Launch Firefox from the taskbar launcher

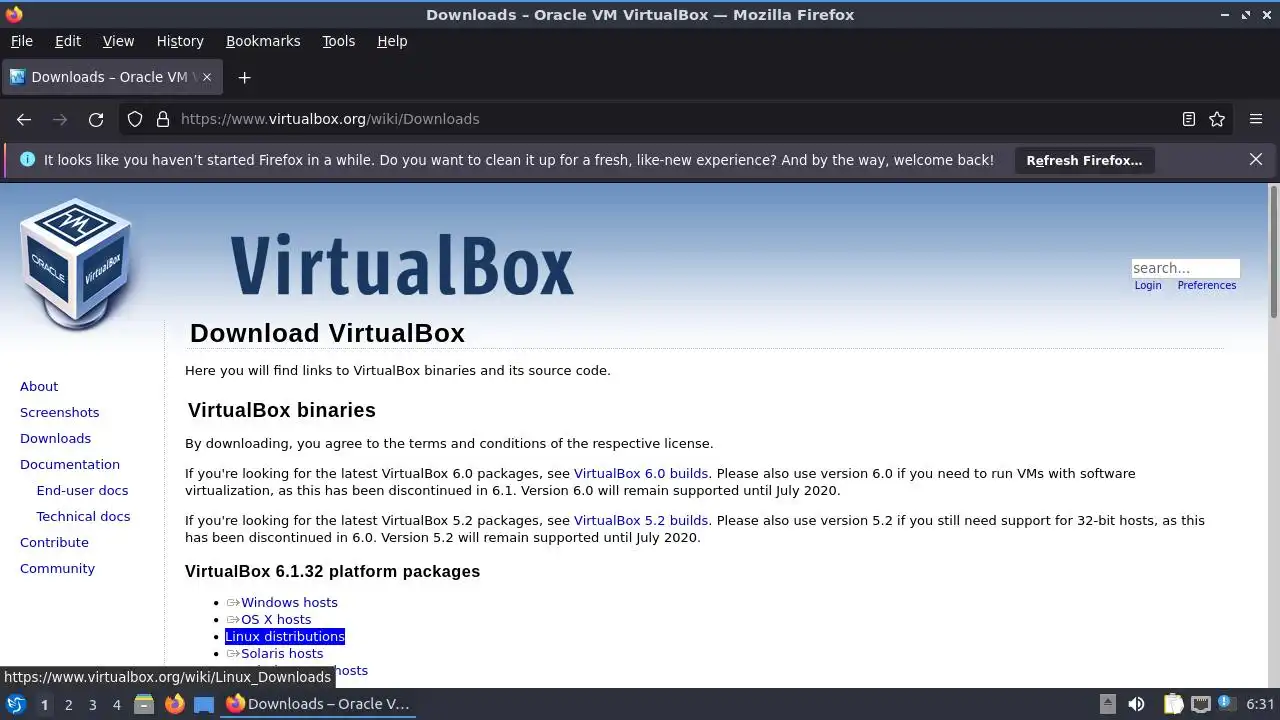pos(174,704)
